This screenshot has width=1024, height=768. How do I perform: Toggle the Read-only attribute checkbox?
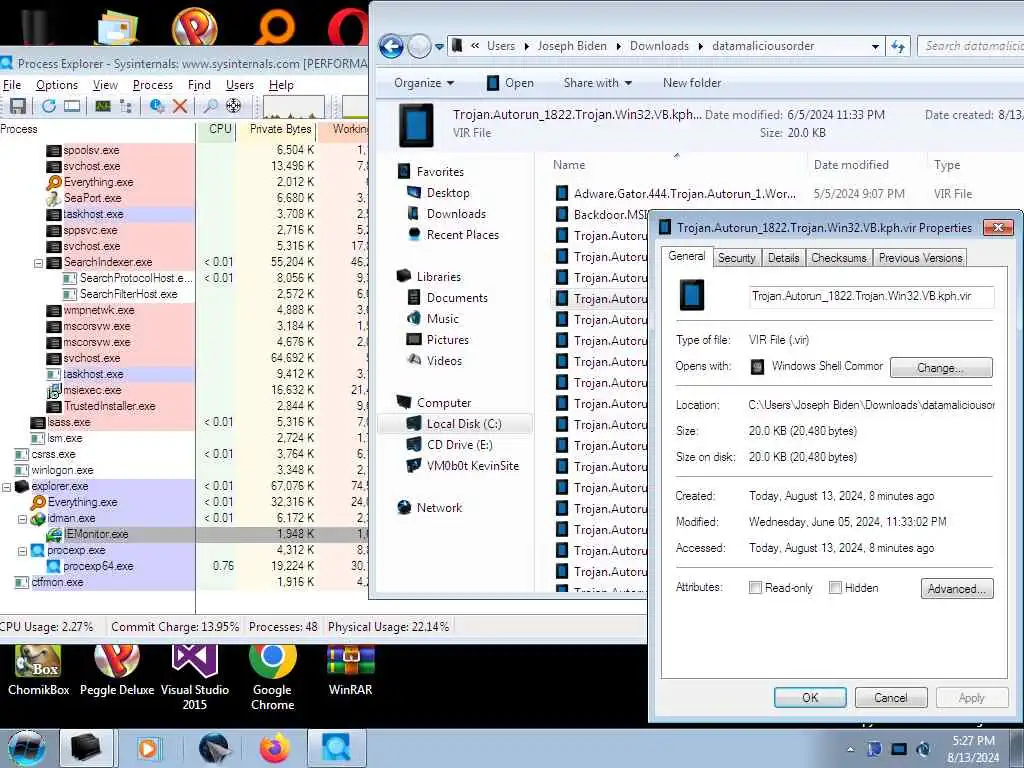[x=756, y=588]
